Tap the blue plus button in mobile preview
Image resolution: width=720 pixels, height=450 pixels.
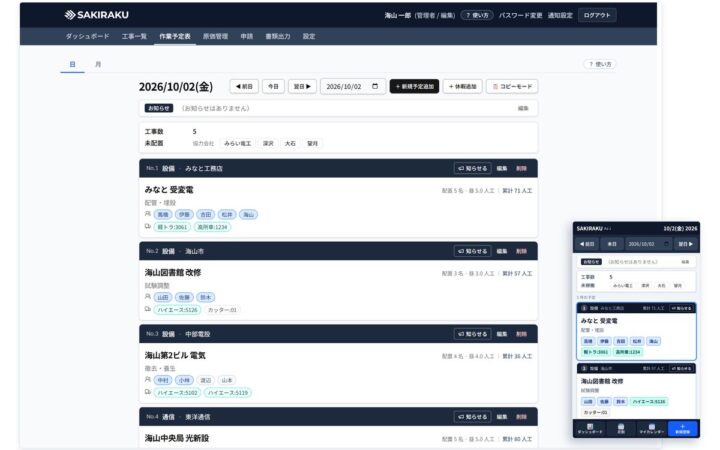coord(683,428)
